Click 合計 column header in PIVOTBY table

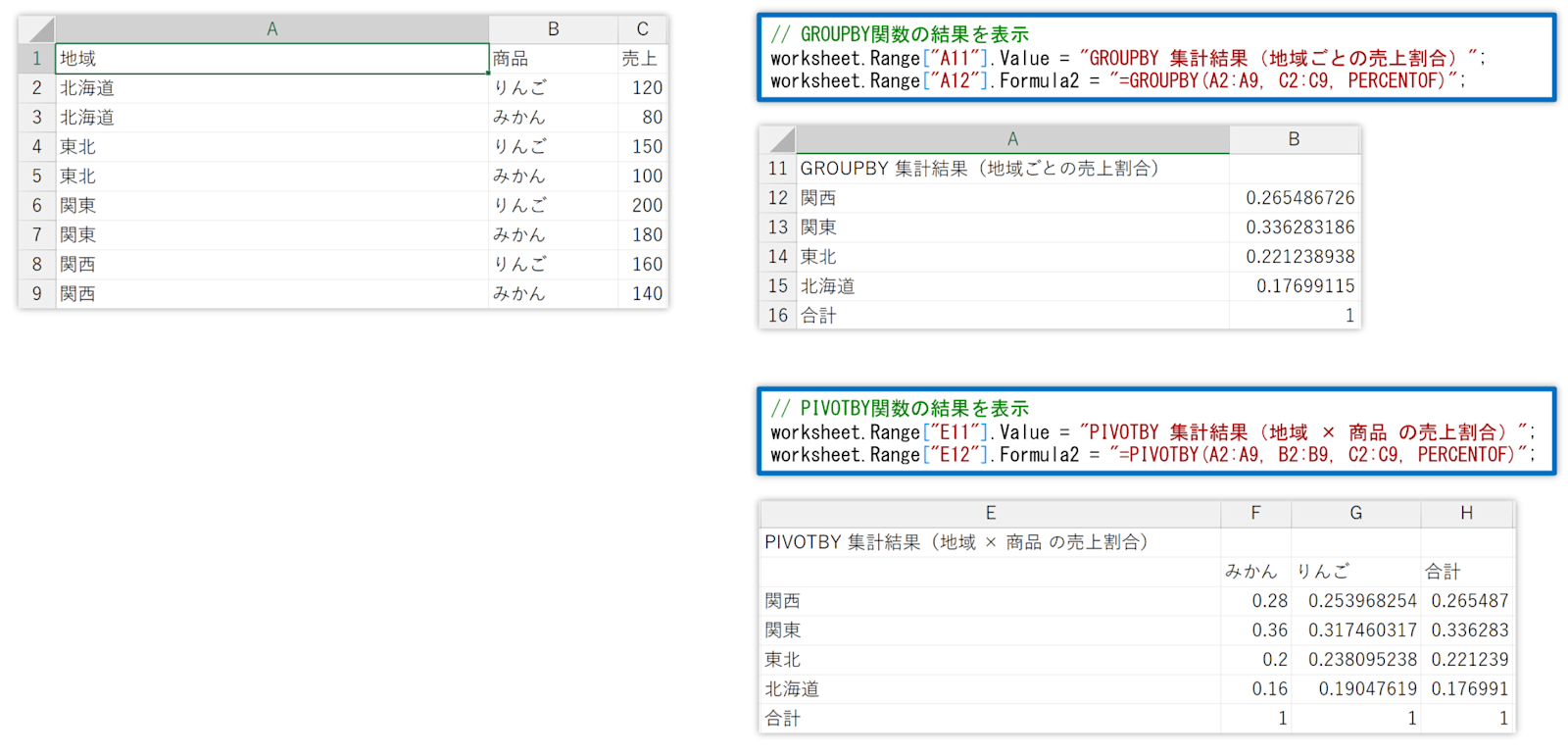(x=1467, y=572)
